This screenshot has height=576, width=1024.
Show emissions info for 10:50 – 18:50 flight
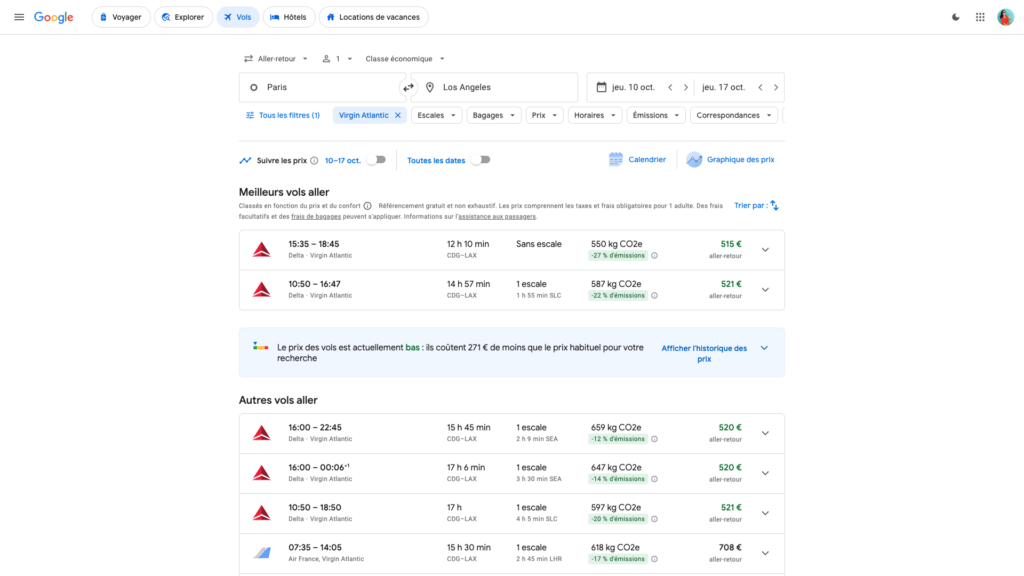654,519
